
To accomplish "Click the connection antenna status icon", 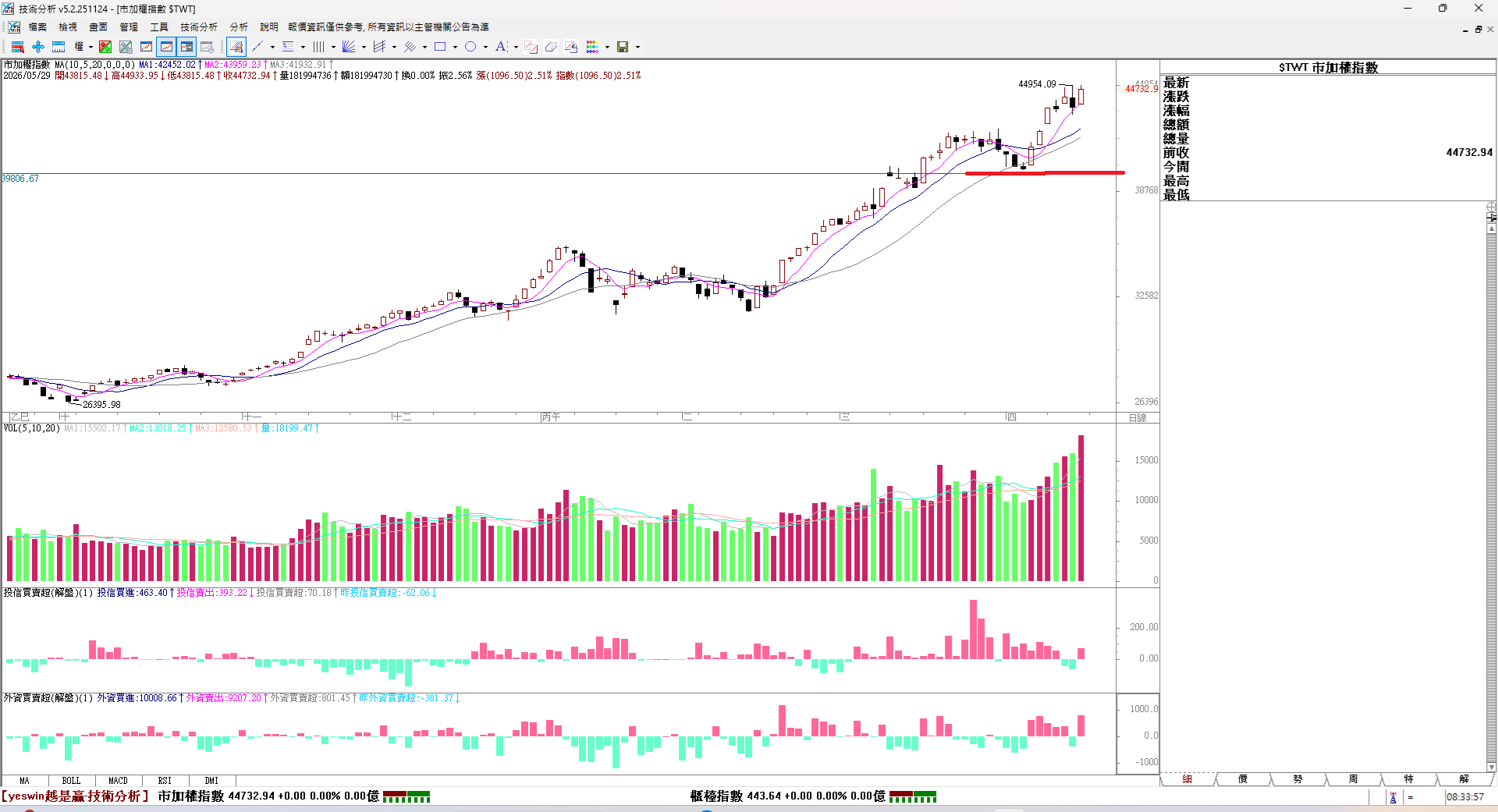I will click(1393, 797).
